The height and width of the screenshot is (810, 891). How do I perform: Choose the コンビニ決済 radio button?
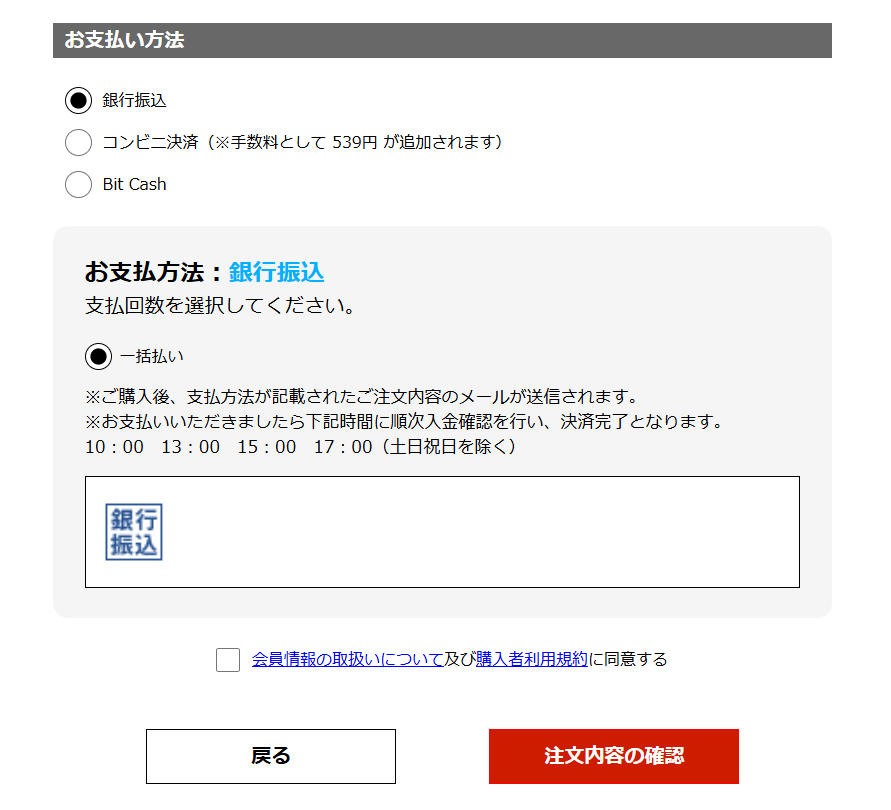click(78, 142)
